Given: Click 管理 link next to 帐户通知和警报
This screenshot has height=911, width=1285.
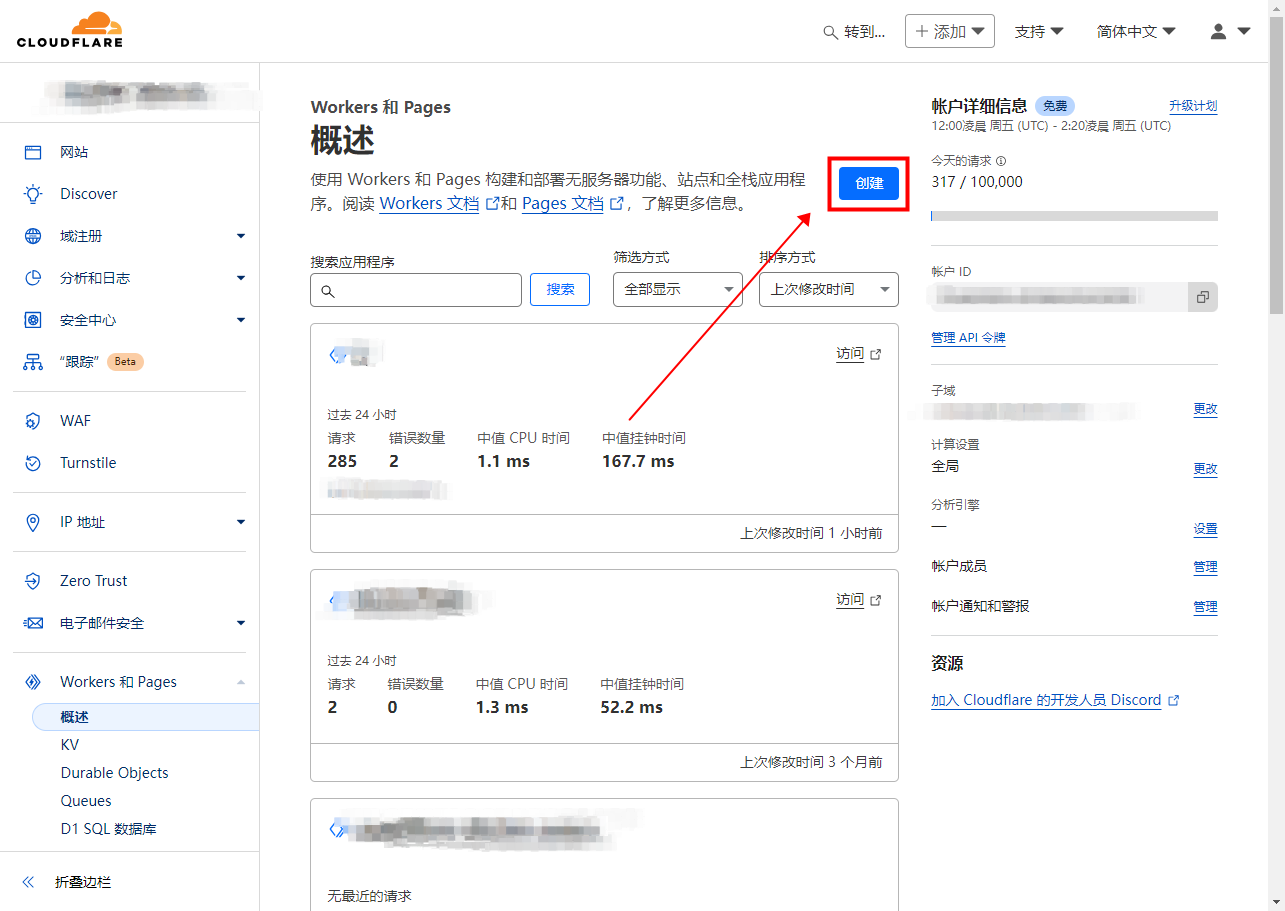Looking at the screenshot, I should 1205,607.
